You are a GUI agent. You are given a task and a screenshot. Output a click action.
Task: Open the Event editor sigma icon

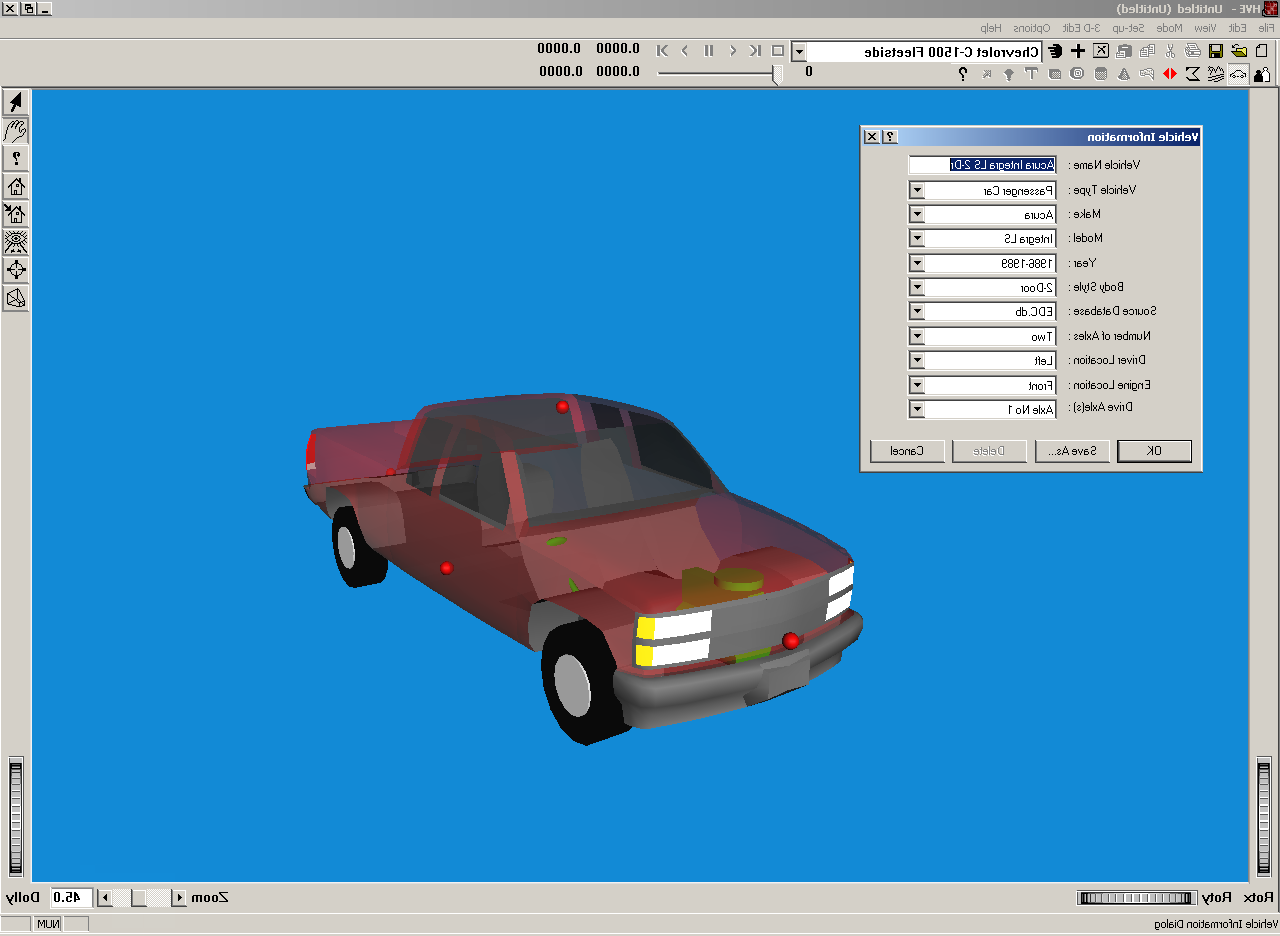point(1192,74)
